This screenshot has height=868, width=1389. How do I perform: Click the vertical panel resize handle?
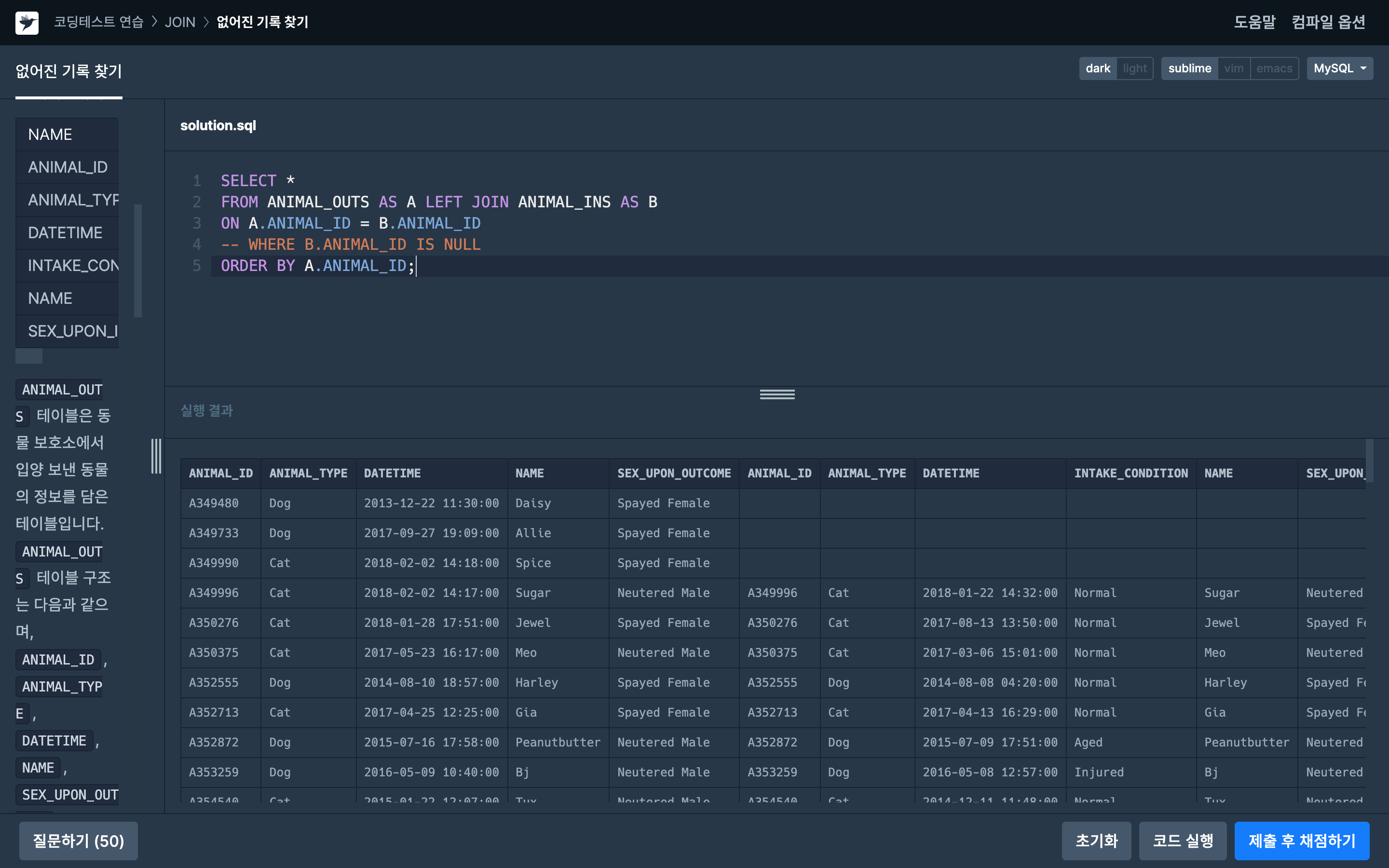pyautogui.click(x=156, y=456)
